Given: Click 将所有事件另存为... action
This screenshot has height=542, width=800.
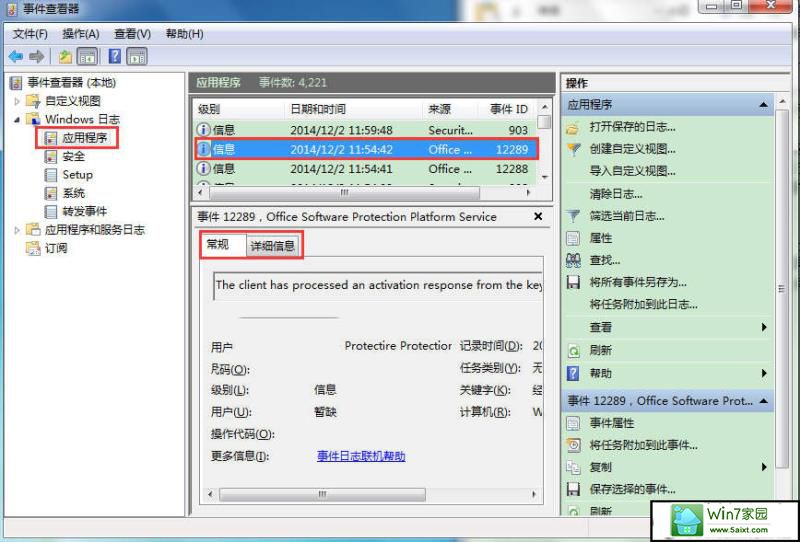Looking at the screenshot, I should (638, 282).
